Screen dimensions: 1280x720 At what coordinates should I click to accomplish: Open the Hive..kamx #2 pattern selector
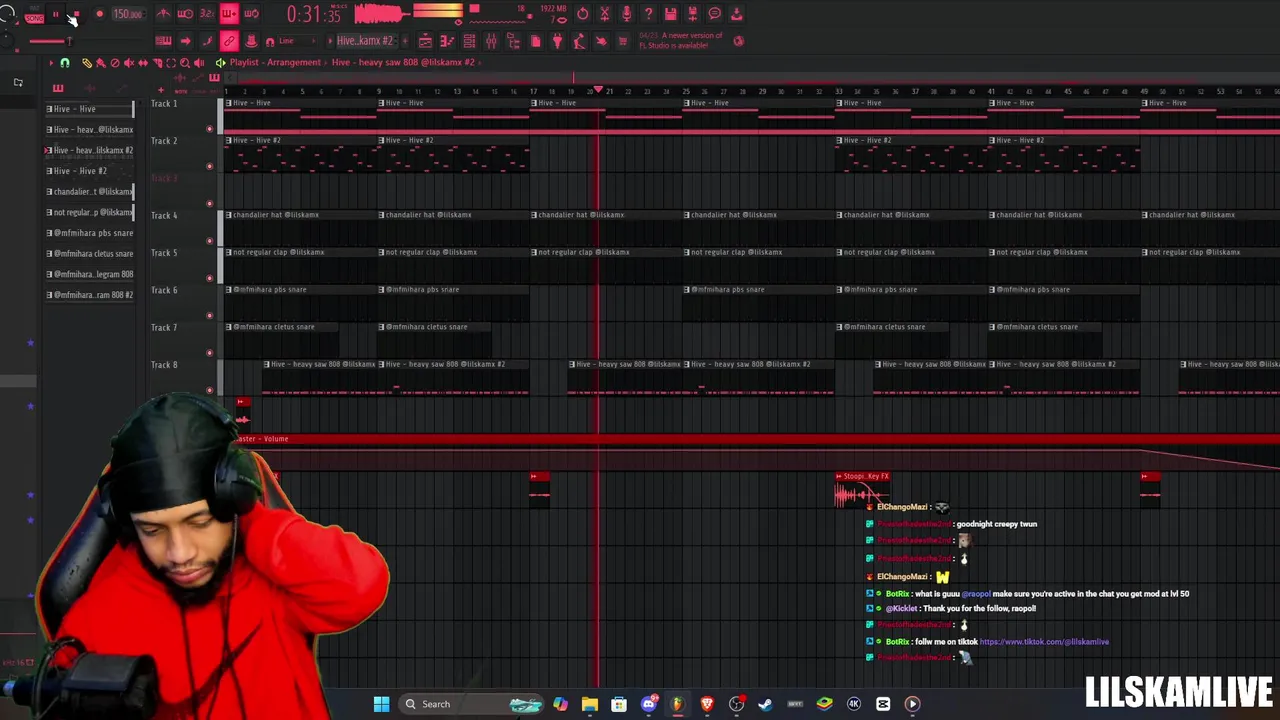[364, 41]
